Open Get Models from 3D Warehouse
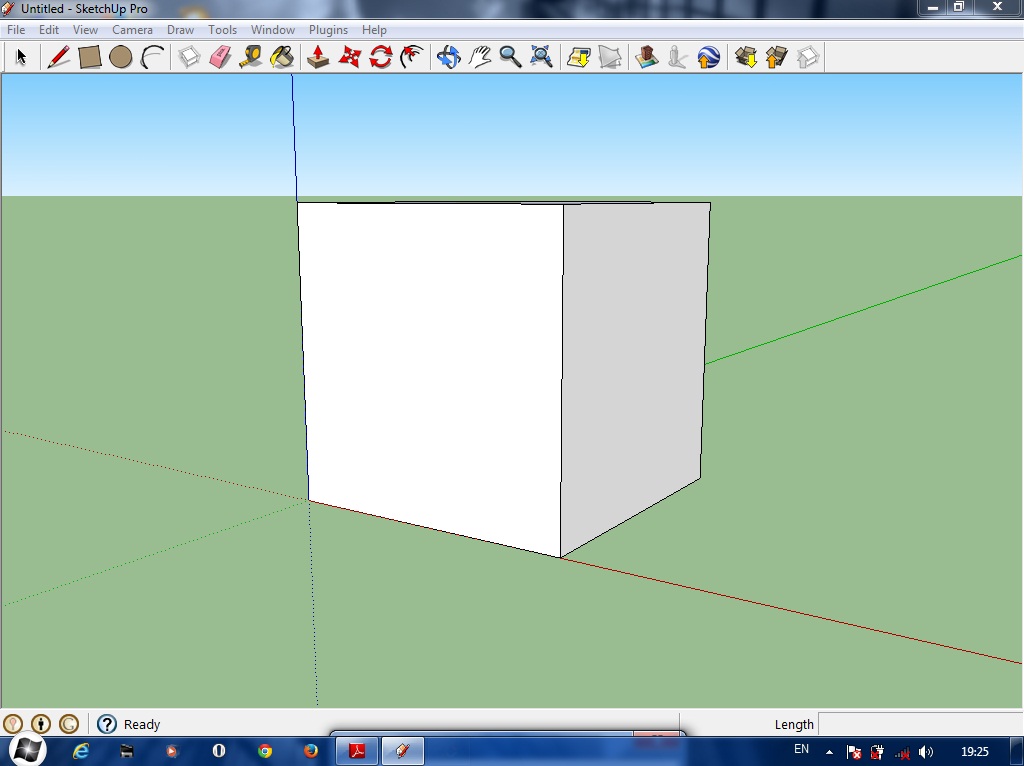 (745, 57)
